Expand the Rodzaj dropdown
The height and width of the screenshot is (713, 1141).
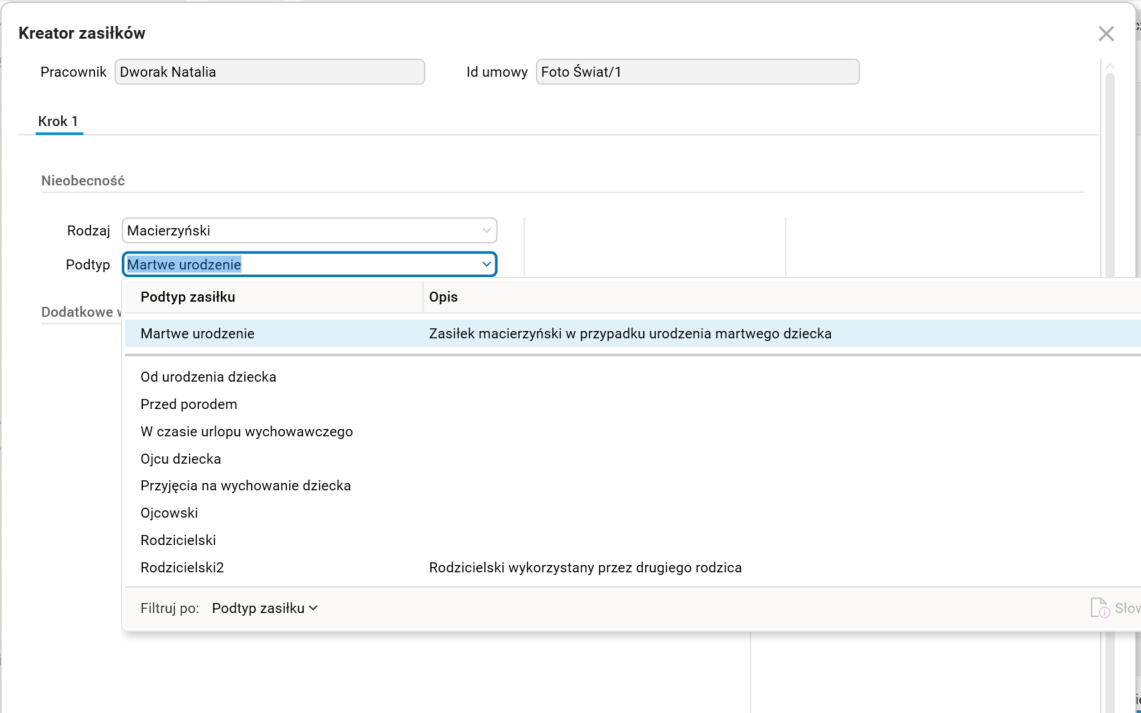point(487,231)
